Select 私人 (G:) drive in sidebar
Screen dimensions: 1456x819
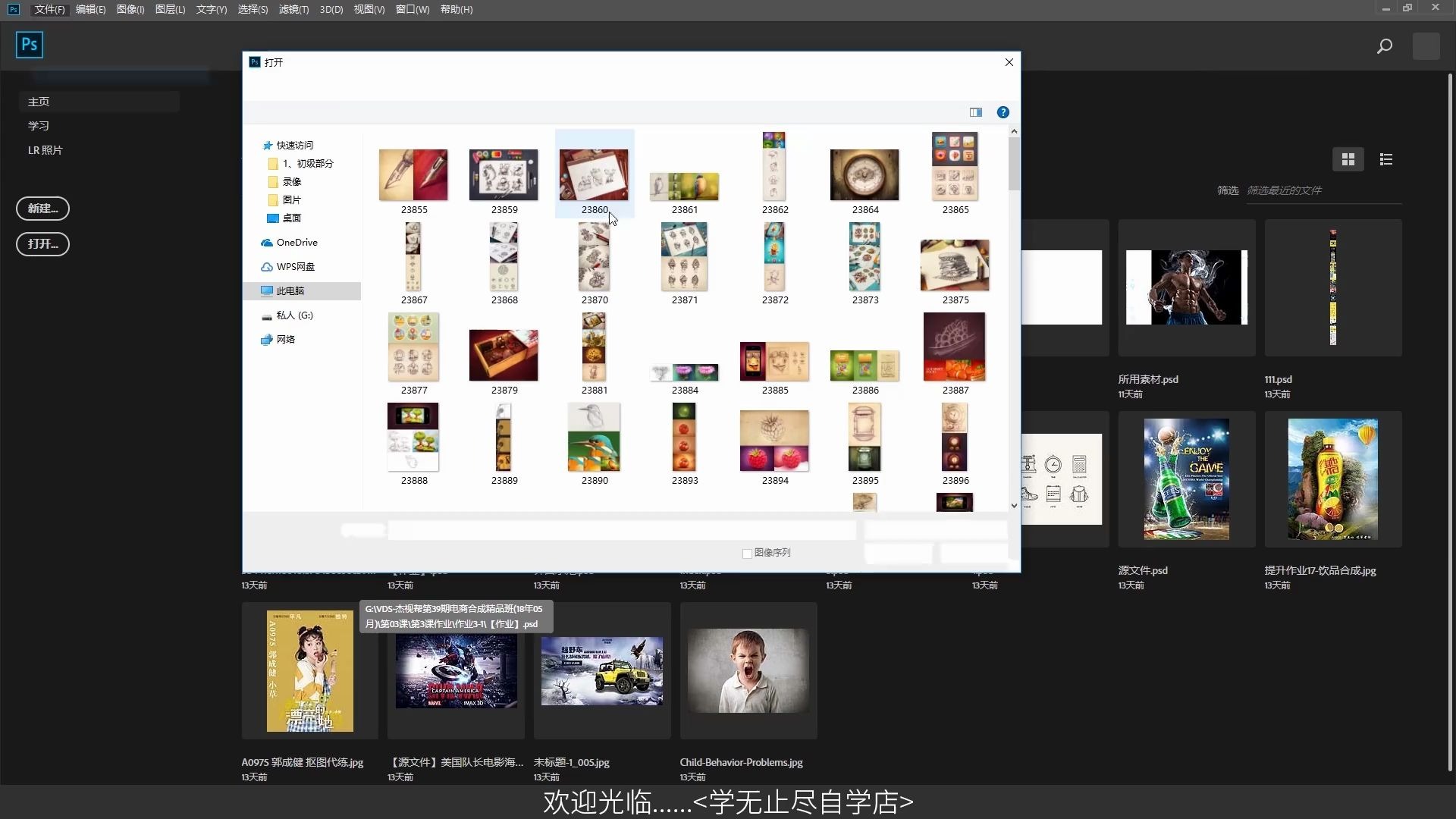point(293,315)
